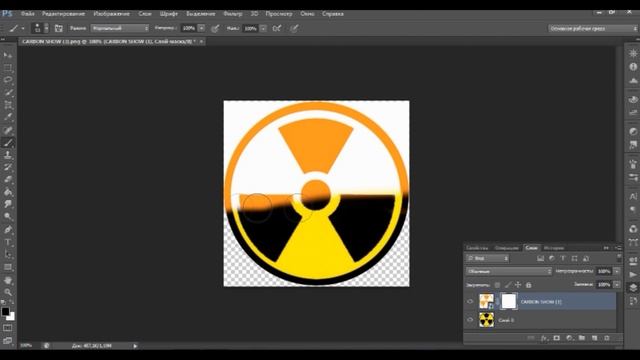Select the Horizontal Type tool
The image size is (640, 360).
pos(8,242)
